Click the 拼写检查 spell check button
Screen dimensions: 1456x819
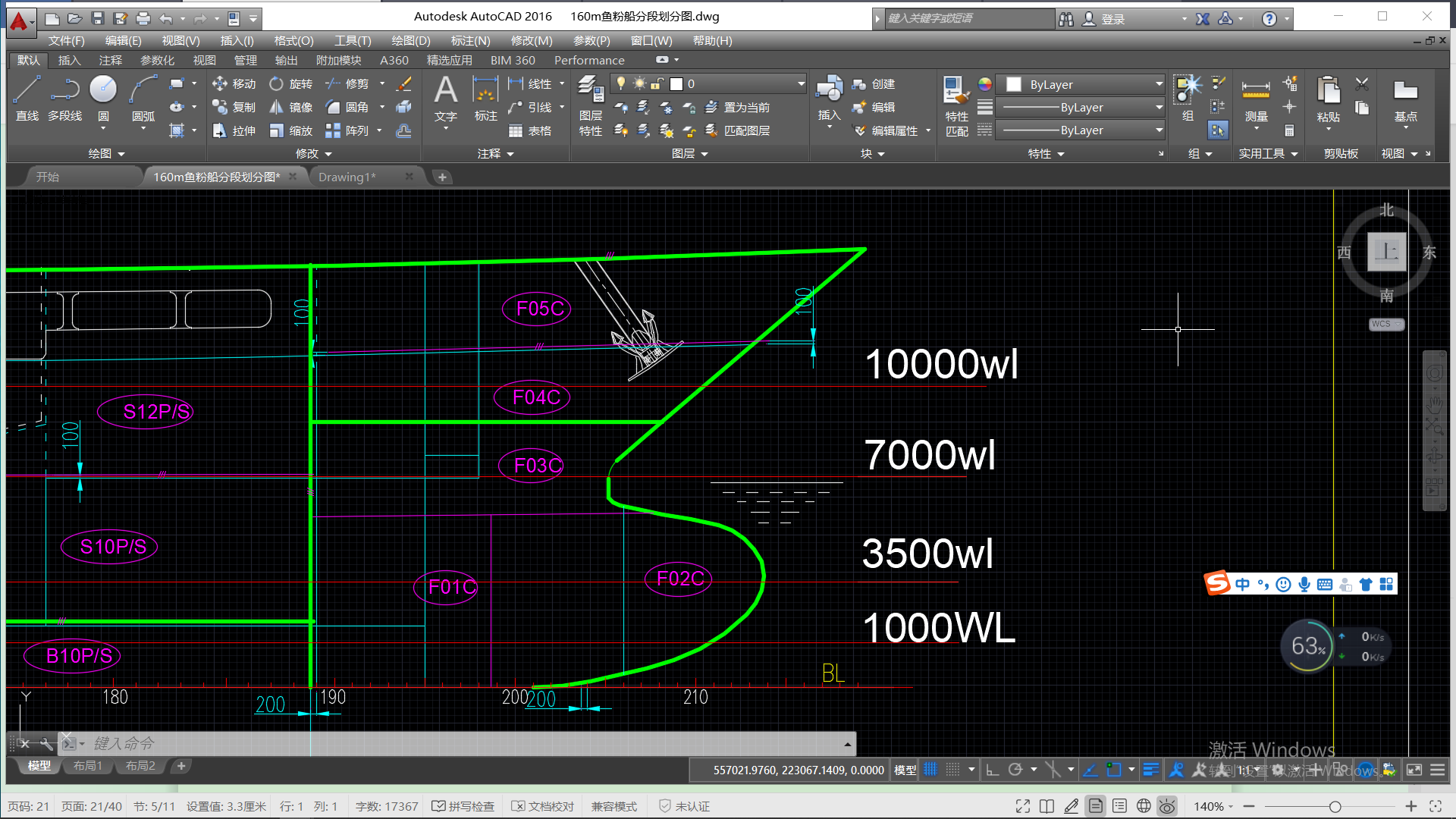463,806
